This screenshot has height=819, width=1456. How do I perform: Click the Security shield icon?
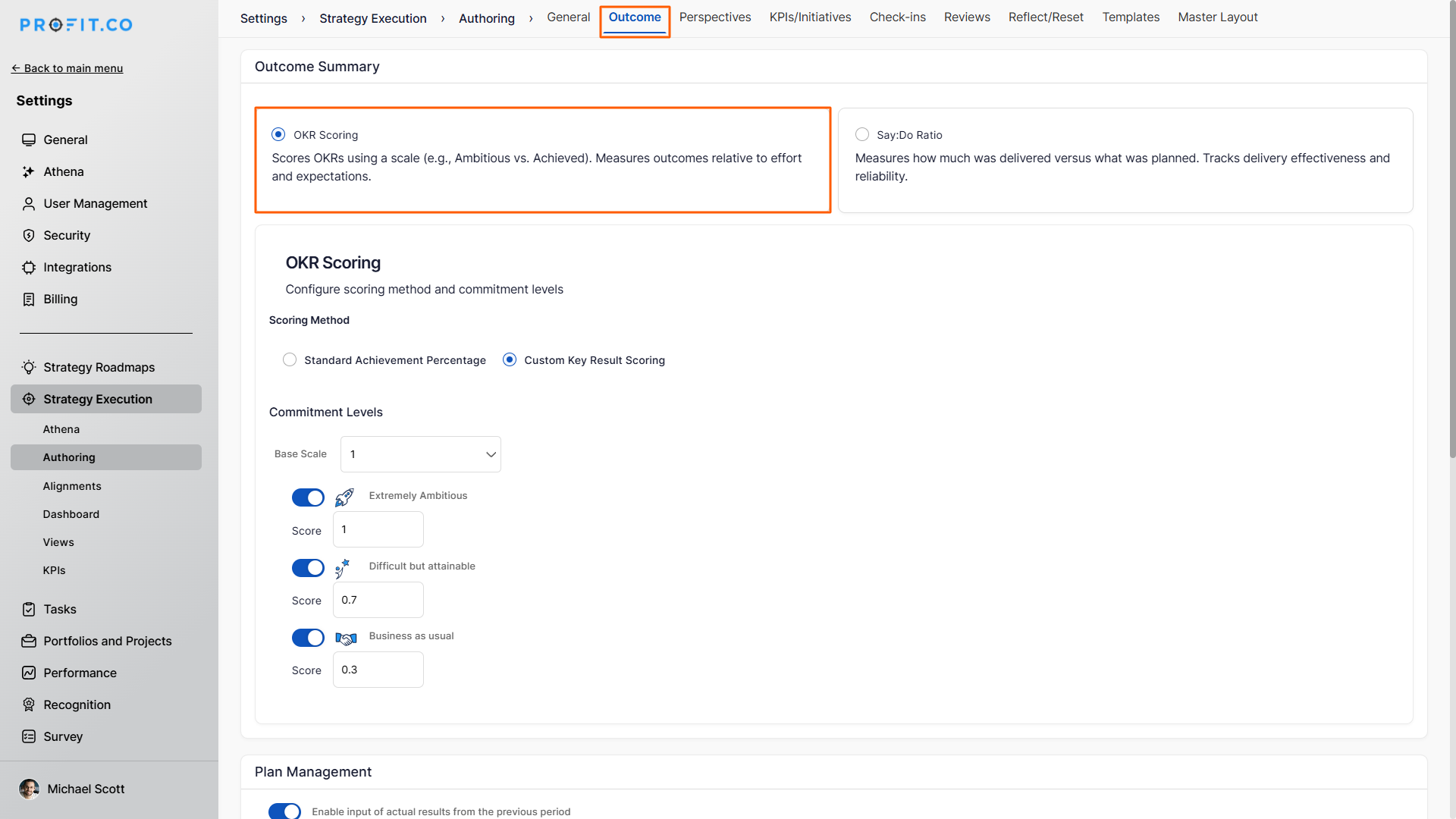pyautogui.click(x=29, y=236)
